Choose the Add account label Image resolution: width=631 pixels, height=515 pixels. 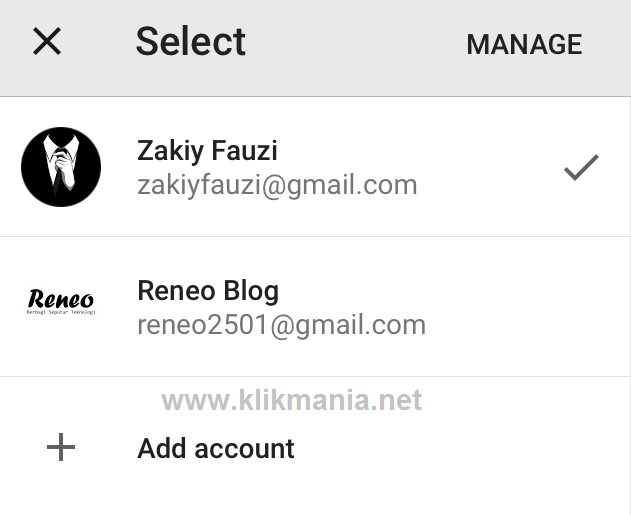216,448
